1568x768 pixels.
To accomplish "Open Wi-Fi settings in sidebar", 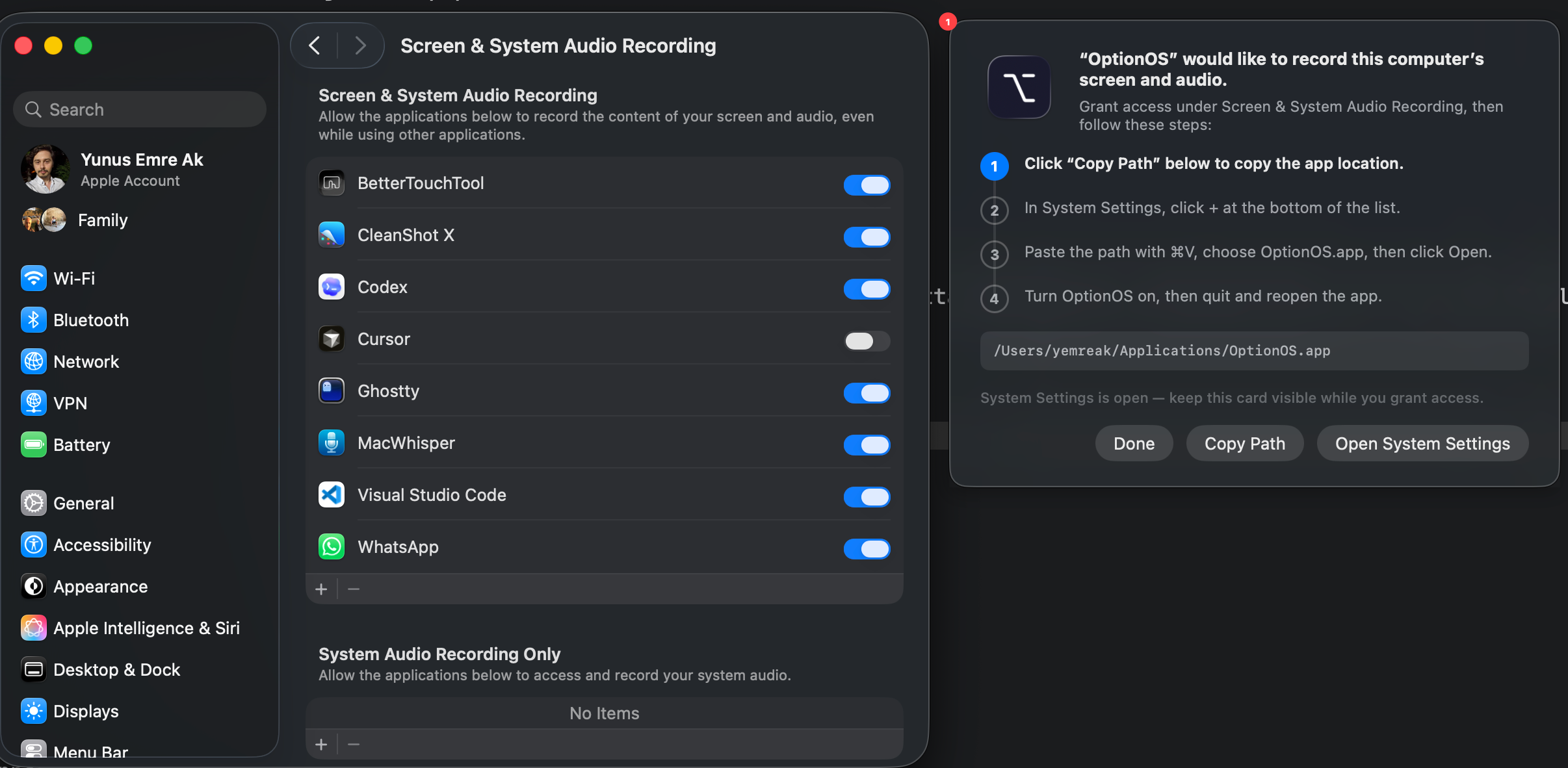I will click(x=140, y=279).
